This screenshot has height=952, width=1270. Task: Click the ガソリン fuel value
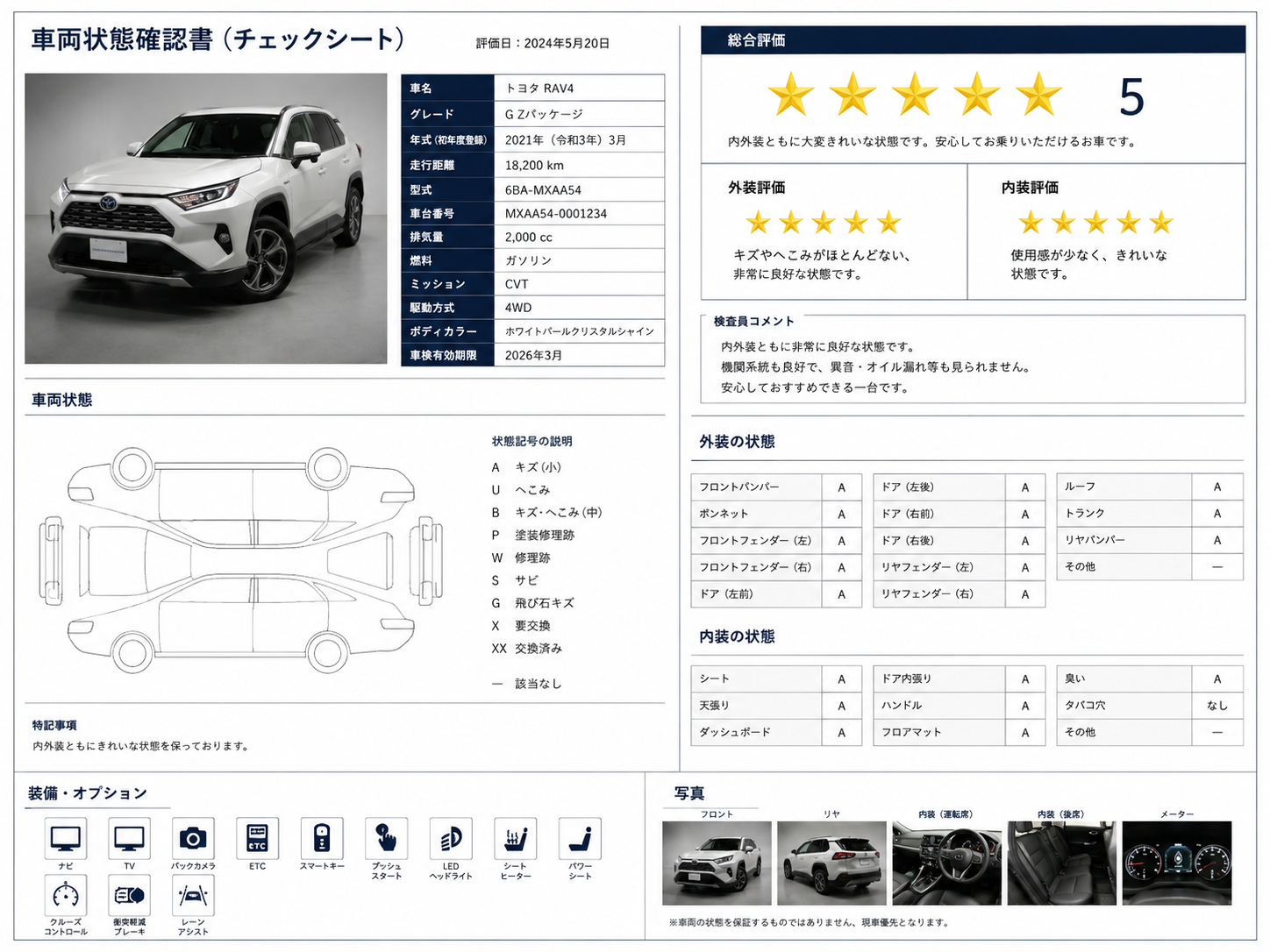[528, 261]
